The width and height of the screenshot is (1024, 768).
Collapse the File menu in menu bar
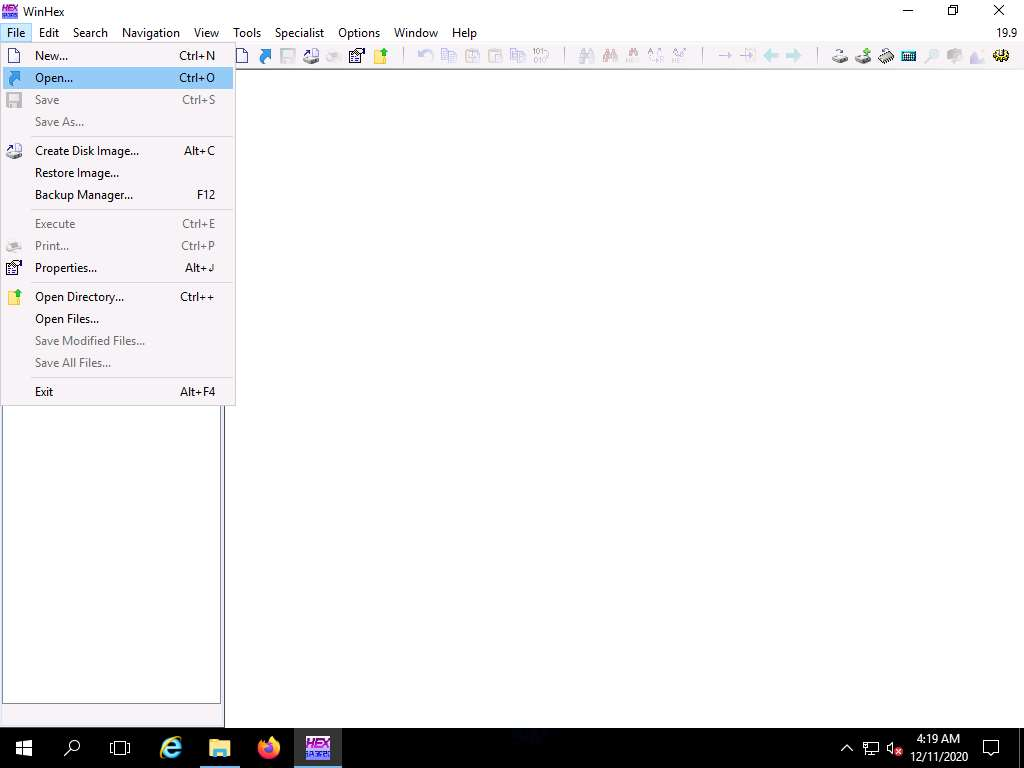tap(16, 33)
